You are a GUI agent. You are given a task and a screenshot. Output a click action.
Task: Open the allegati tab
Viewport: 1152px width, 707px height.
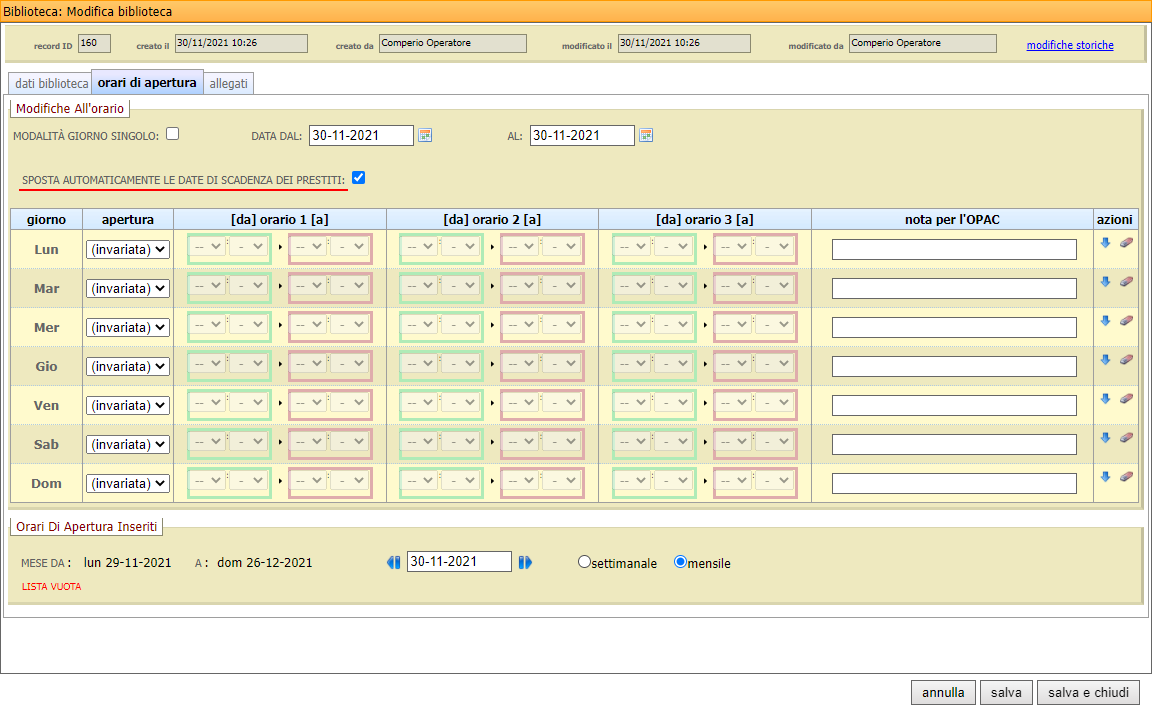click(x=228, y=83)
